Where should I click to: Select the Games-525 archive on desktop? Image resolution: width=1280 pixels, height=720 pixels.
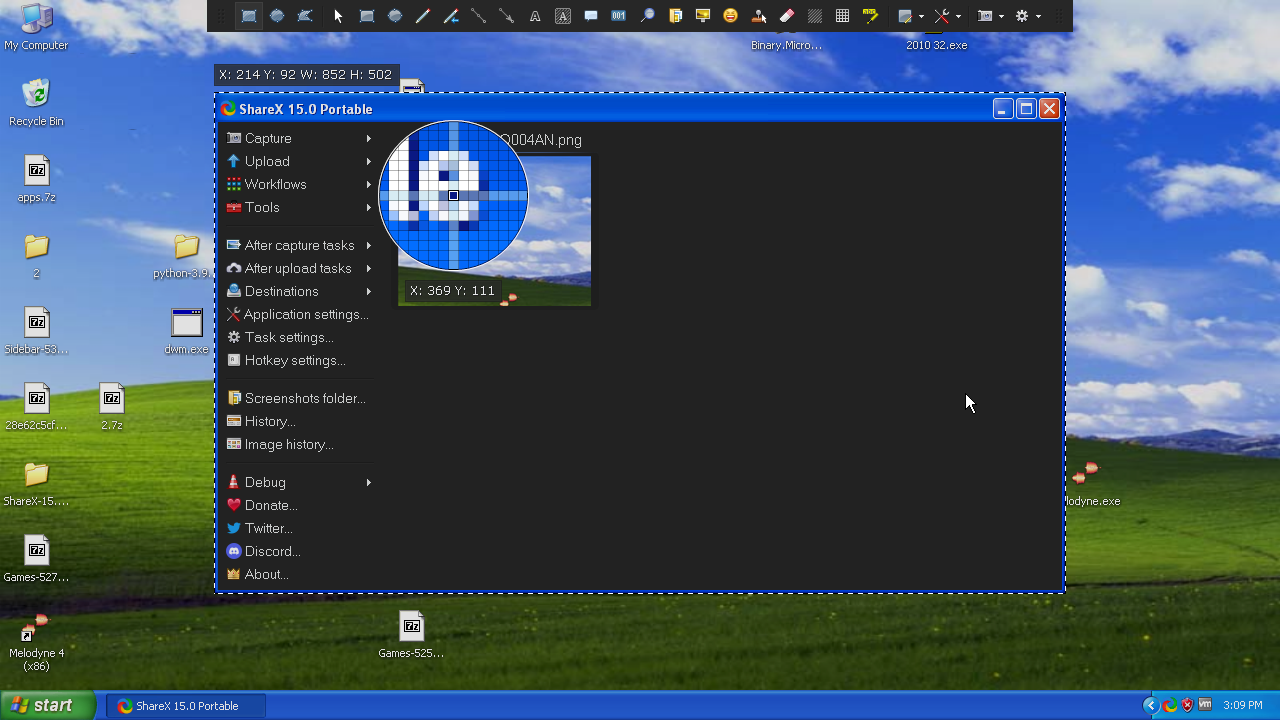tap(411, 634)
